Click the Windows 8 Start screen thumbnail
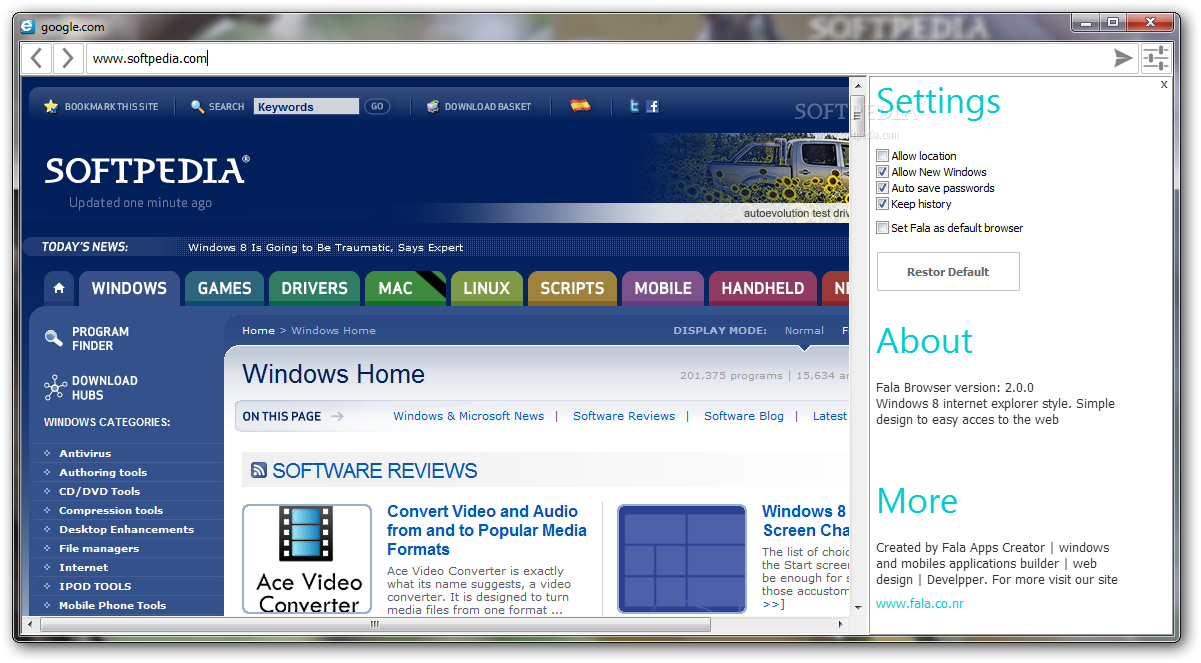 coord(682,559)
